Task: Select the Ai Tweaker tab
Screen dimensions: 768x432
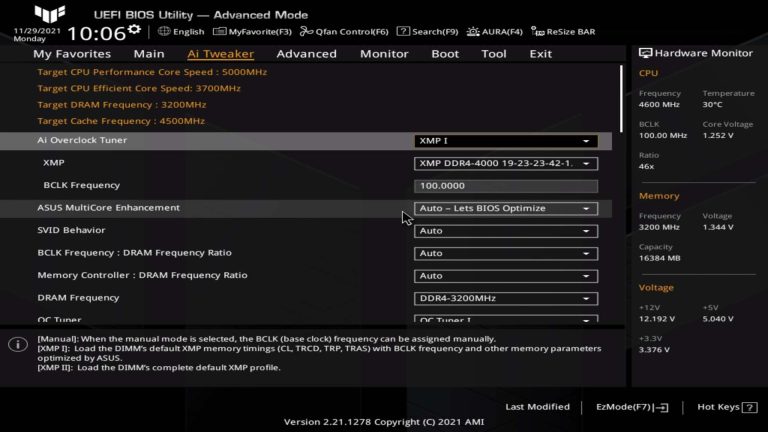Action: 220,54
